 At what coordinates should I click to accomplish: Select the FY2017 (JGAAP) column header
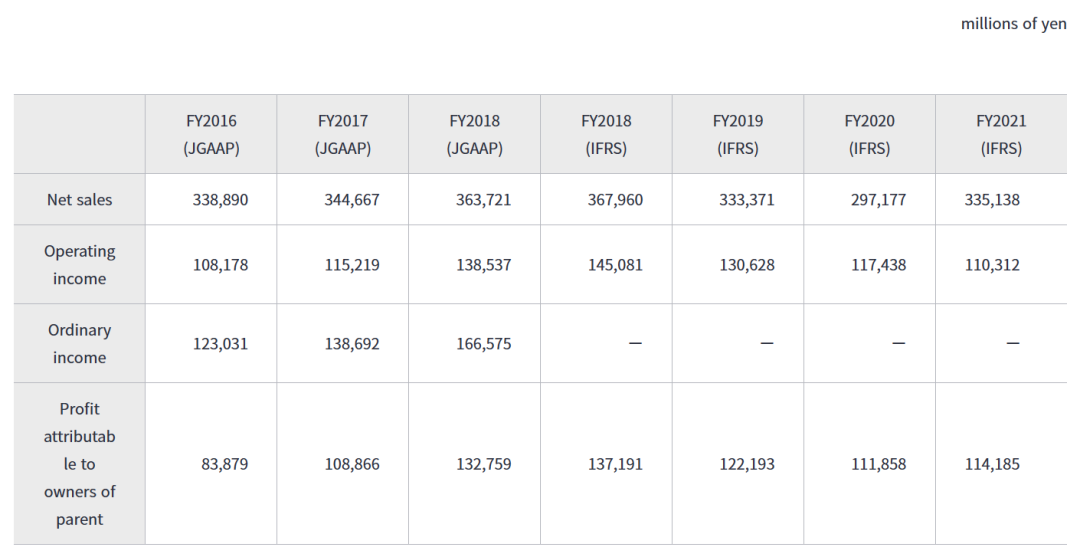(x=343, y=134)
